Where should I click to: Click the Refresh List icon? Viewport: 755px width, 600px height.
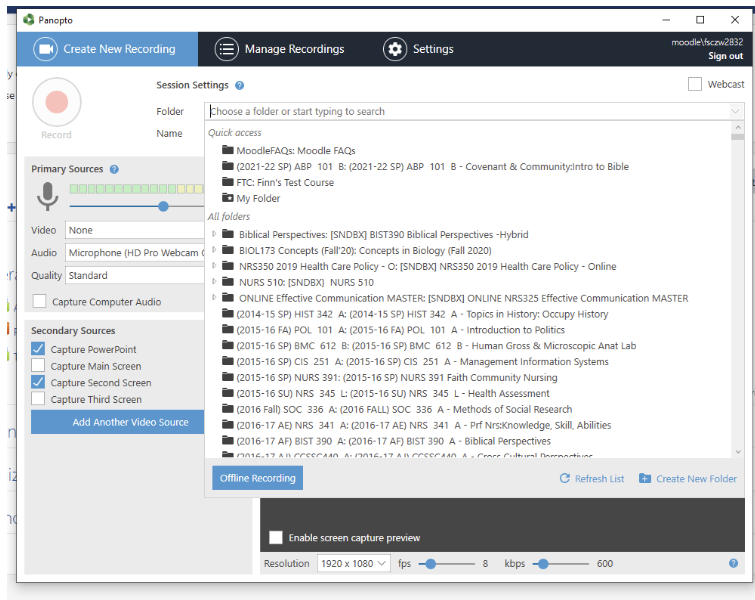pyautogui.click(x=565, y=479)
